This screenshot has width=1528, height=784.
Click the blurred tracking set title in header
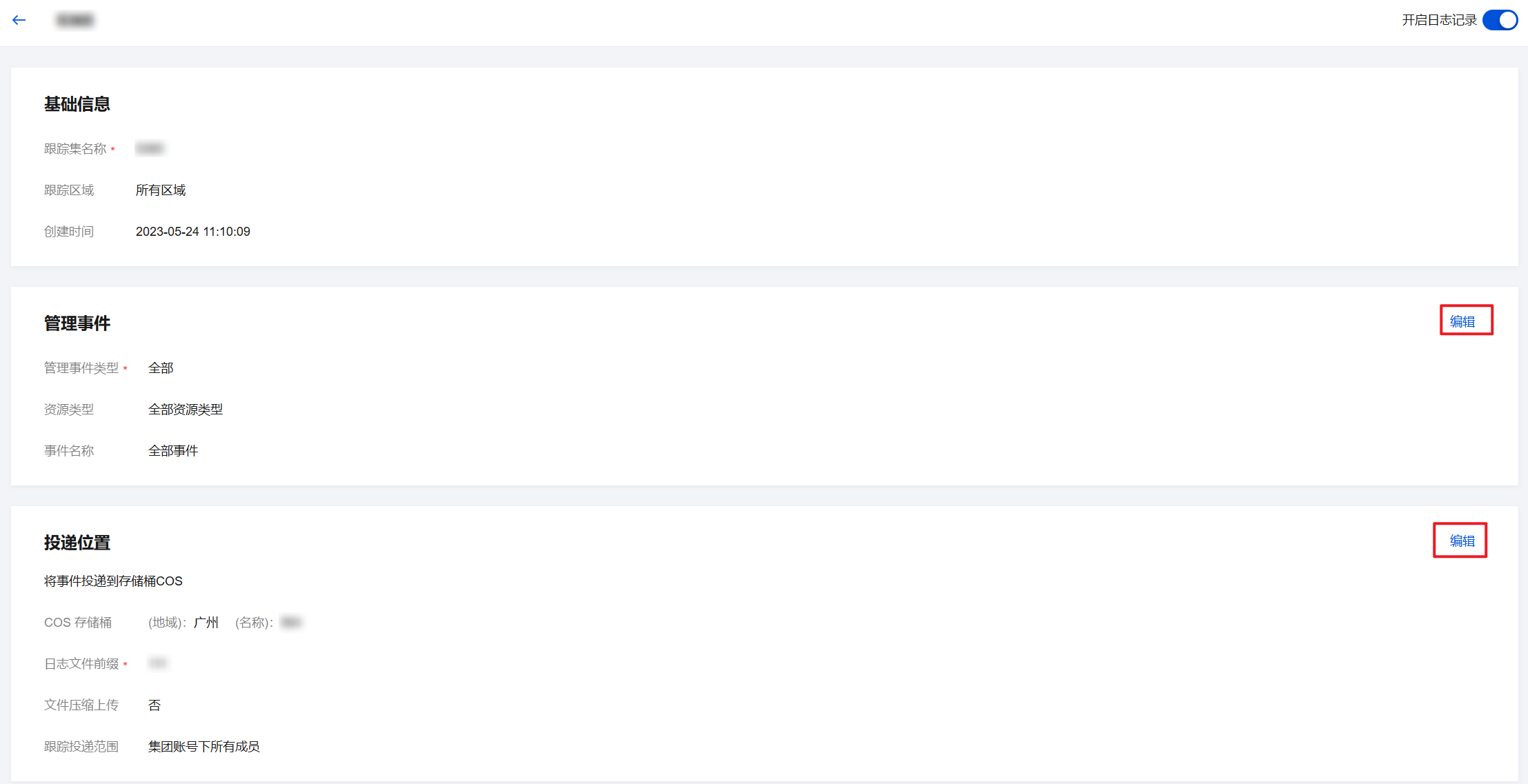pyautogui.click(x=75, y=20)
